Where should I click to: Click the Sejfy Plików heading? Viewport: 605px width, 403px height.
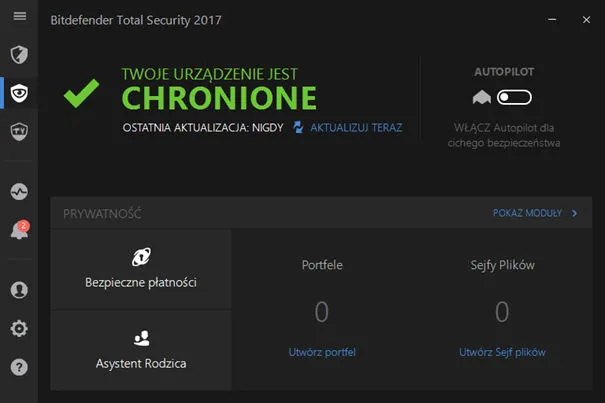[502, 265]
